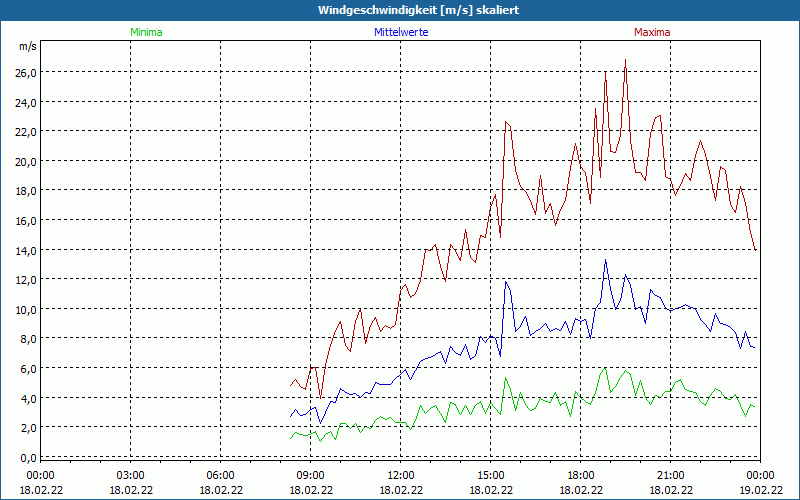
Task: Click the 19.02.22 date label
Action: (761, 490)
